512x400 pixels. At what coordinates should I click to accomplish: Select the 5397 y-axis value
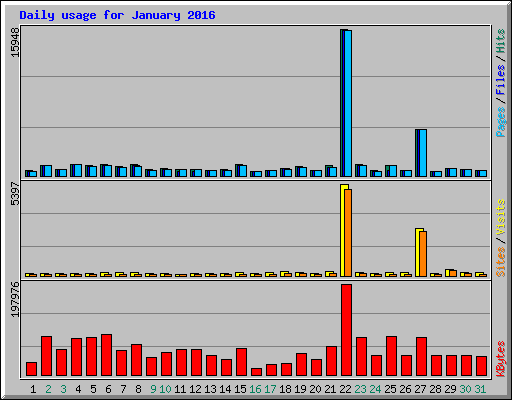click(15, 194)
